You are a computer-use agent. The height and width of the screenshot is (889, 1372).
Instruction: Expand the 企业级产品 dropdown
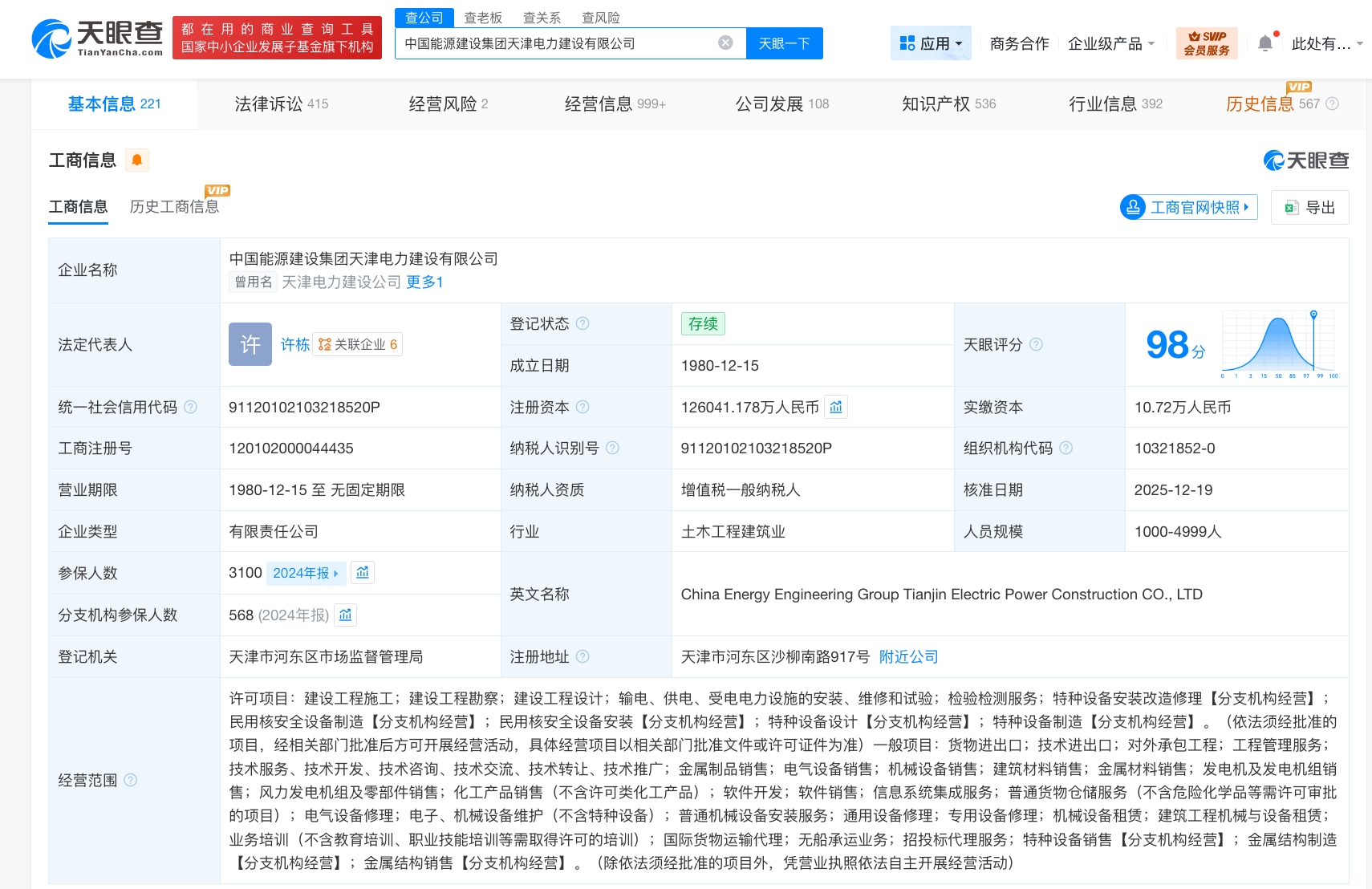[x=1111, y=44]
